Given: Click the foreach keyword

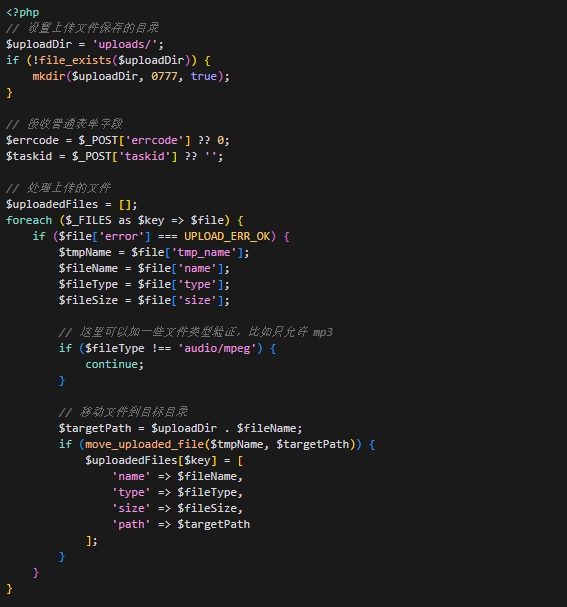Looking at the screenshot, I should pos(29,220).
